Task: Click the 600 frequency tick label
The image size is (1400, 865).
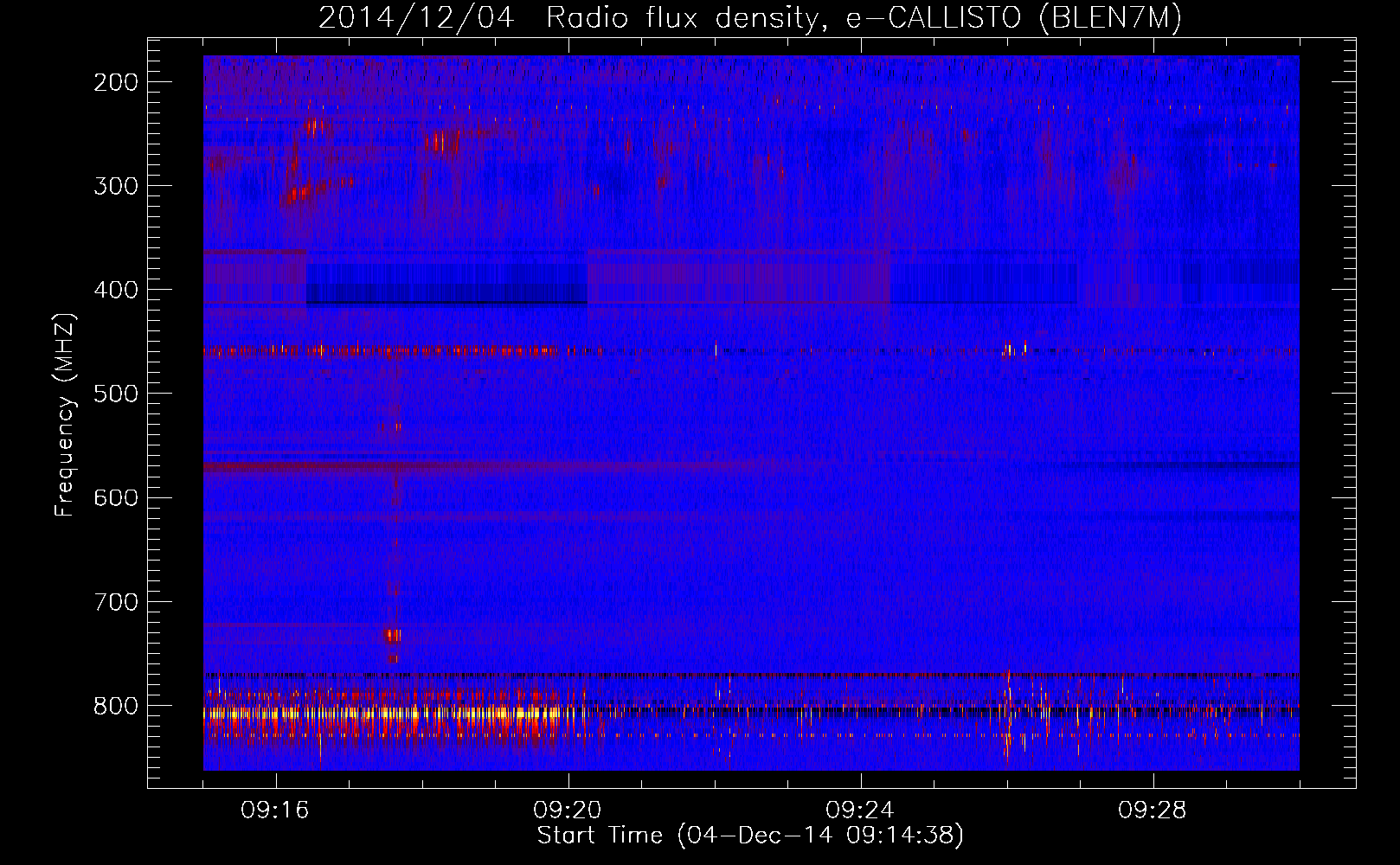Action: [116, 497]
